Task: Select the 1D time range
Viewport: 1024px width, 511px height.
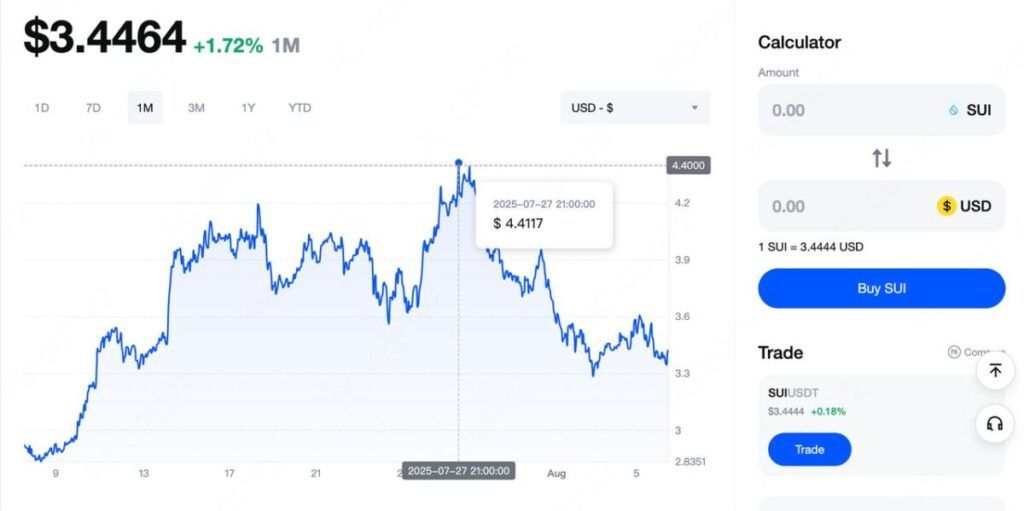Action: pyautogui.click(x=42, y=108)
